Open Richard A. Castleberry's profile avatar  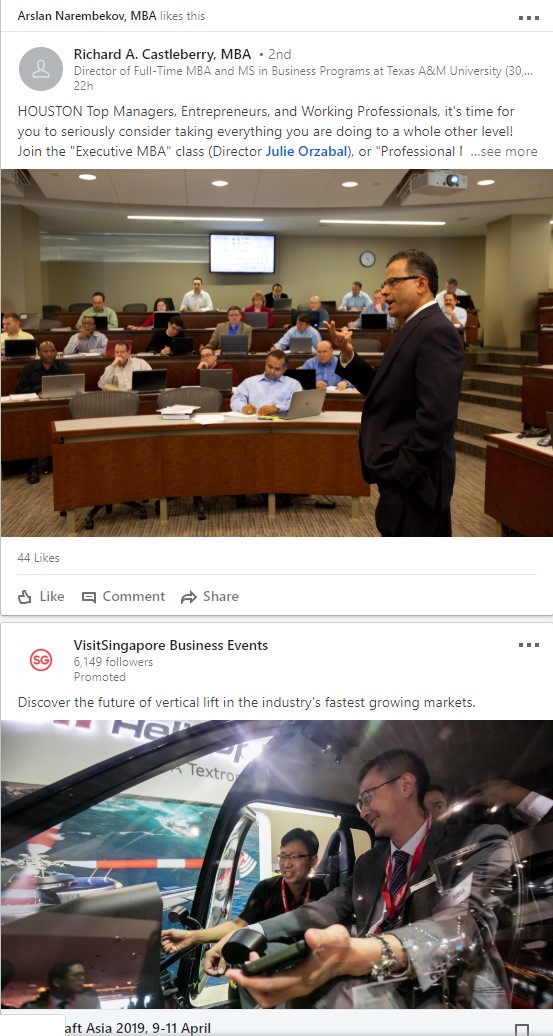coord(41,69)
